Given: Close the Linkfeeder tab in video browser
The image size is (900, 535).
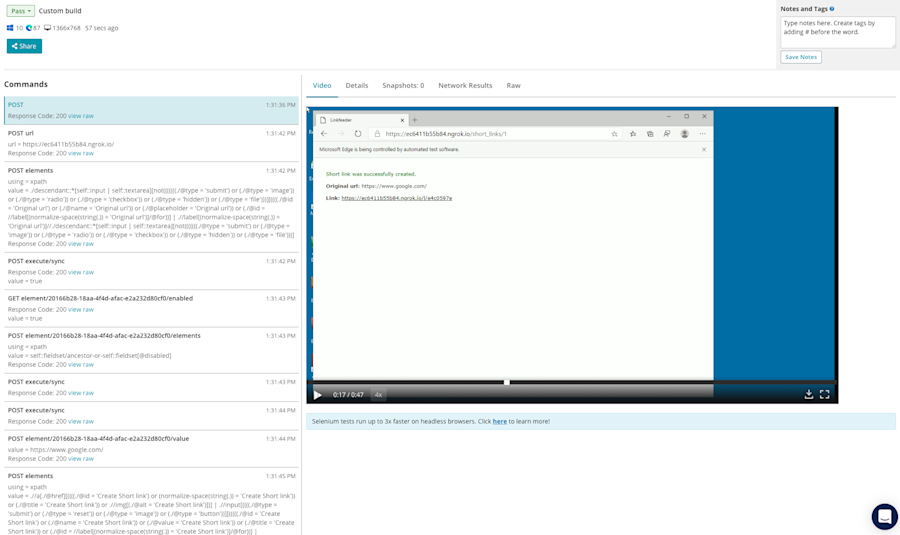Looking at the screenshot, I should 402,120.
